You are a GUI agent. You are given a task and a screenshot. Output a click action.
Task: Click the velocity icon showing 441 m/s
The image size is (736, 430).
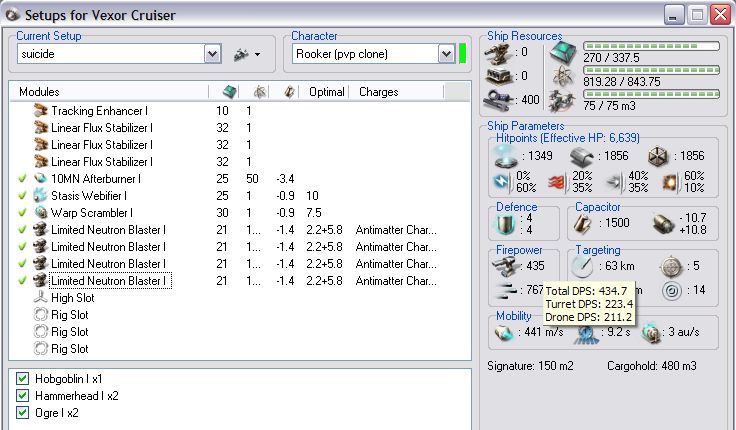click(x=504, y=333)
